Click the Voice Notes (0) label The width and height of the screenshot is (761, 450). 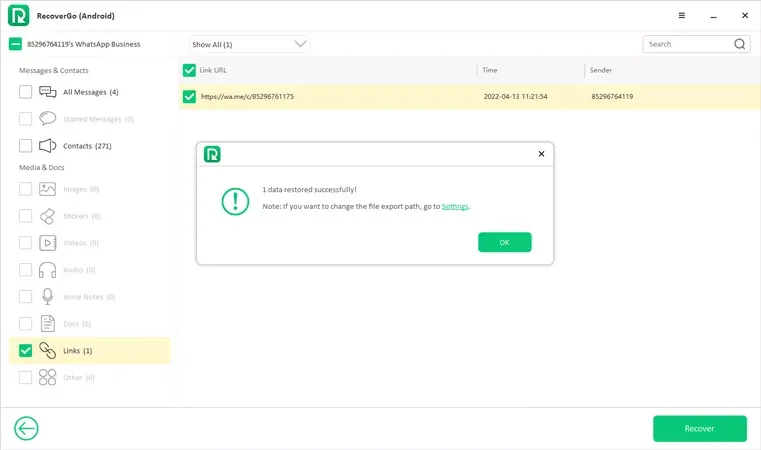click(x=89, y=297)
